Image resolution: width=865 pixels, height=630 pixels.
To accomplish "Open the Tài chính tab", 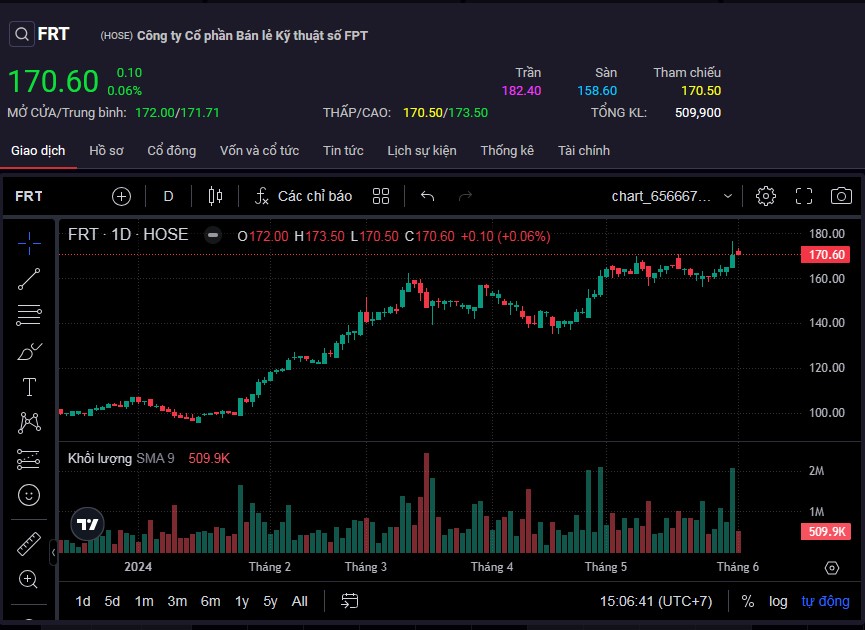I will (584, 151).
